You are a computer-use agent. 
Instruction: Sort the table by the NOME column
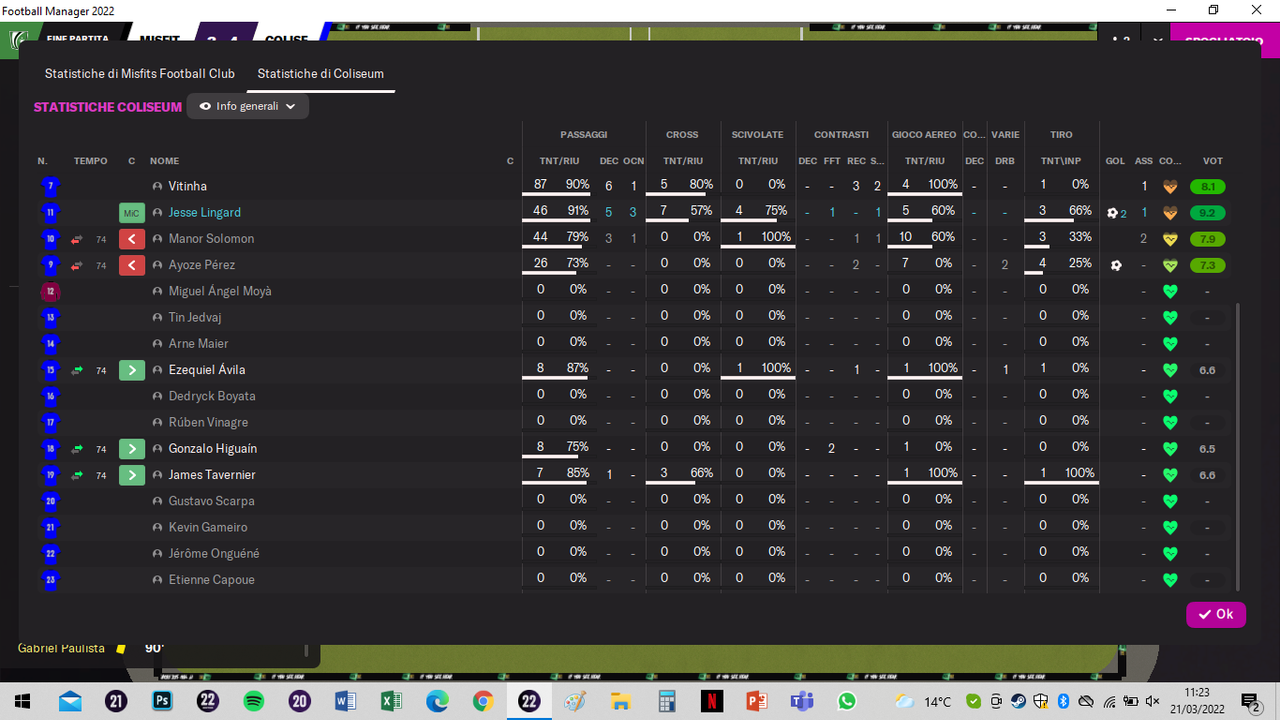(165, 161)
